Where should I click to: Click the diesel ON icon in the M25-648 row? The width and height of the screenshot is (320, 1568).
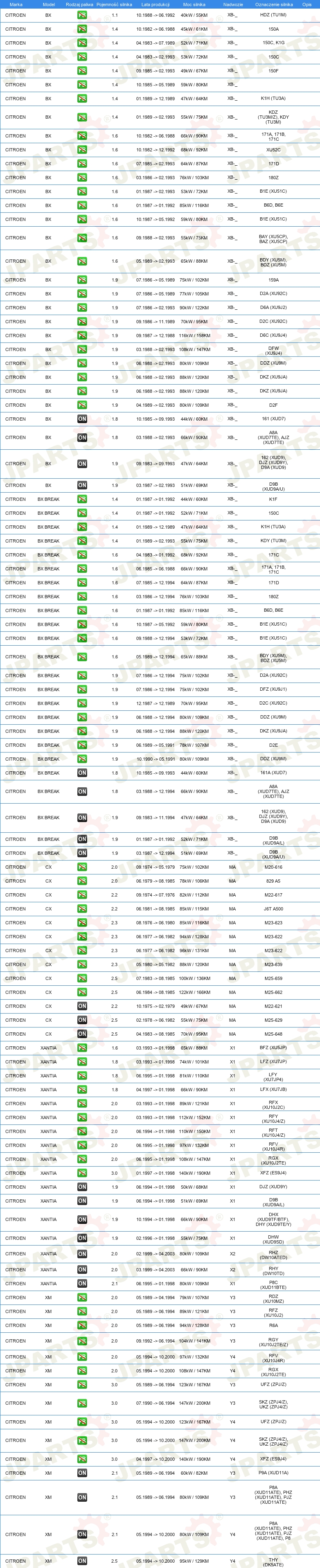click(82, 1034)
